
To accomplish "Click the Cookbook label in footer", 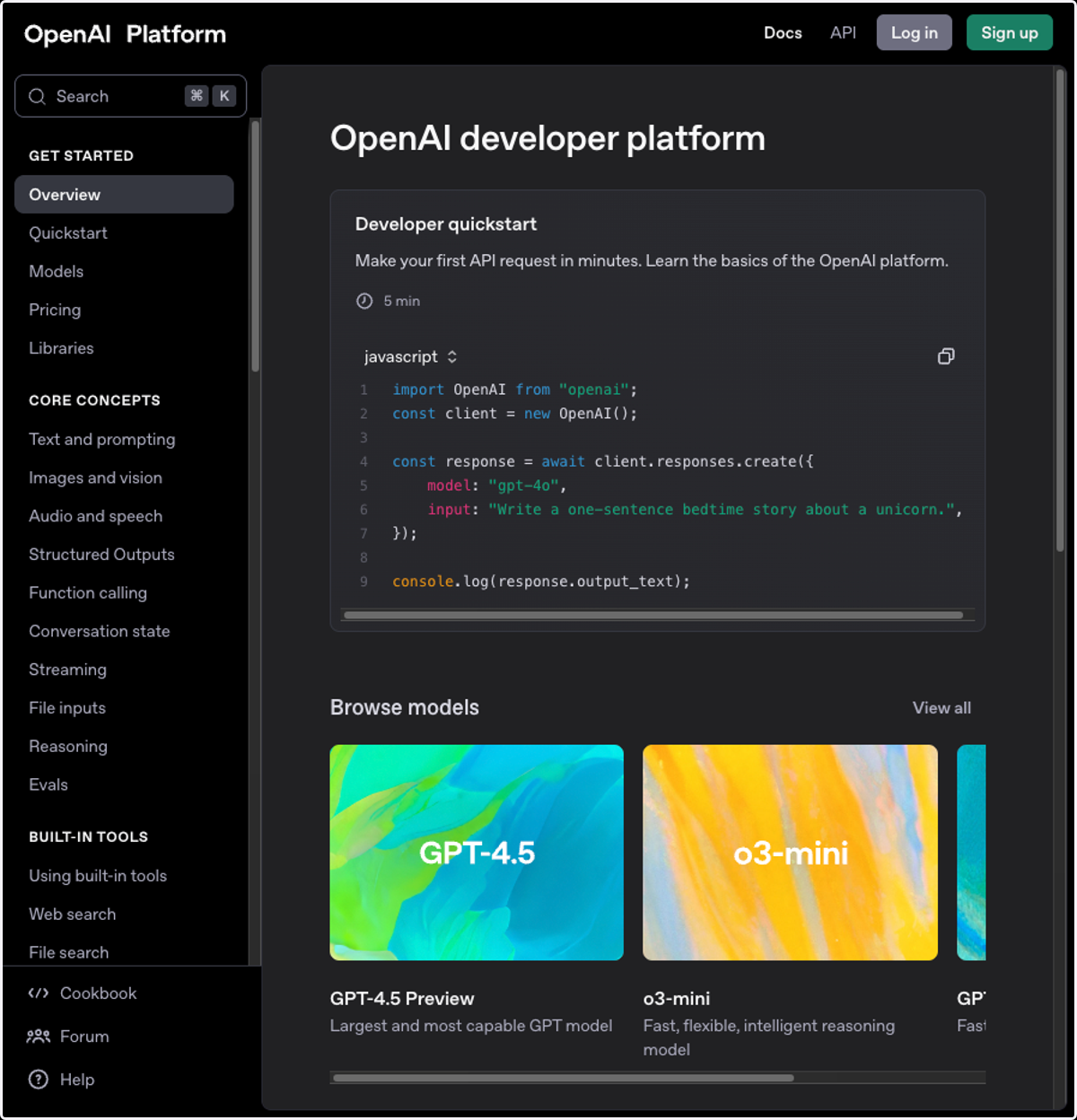I will tap(98, 993).
